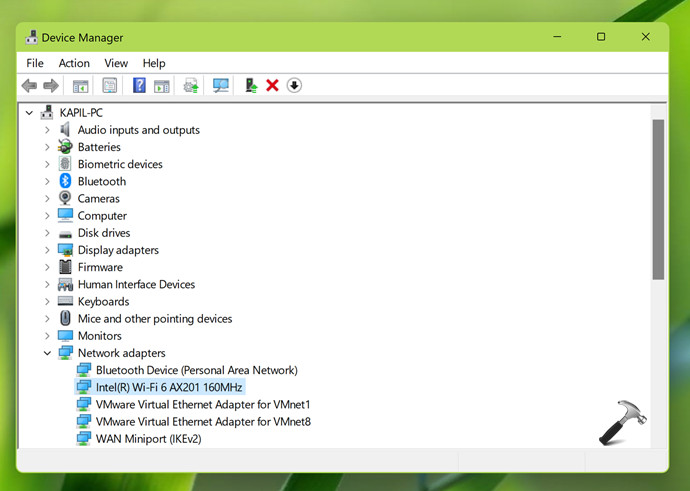The height and width of the screenshot is (491, 690).
Task: Collapse the KAPIL-PC root node
Action: 30,113
